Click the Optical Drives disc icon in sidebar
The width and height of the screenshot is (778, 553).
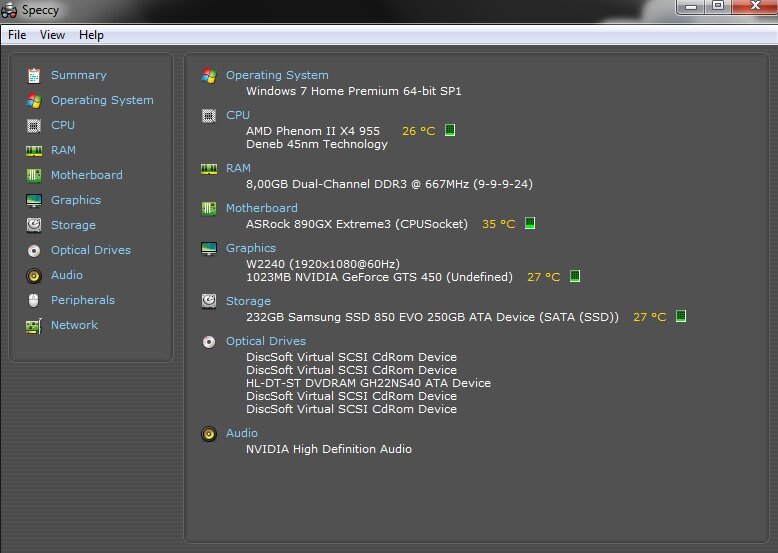(34, 250)
